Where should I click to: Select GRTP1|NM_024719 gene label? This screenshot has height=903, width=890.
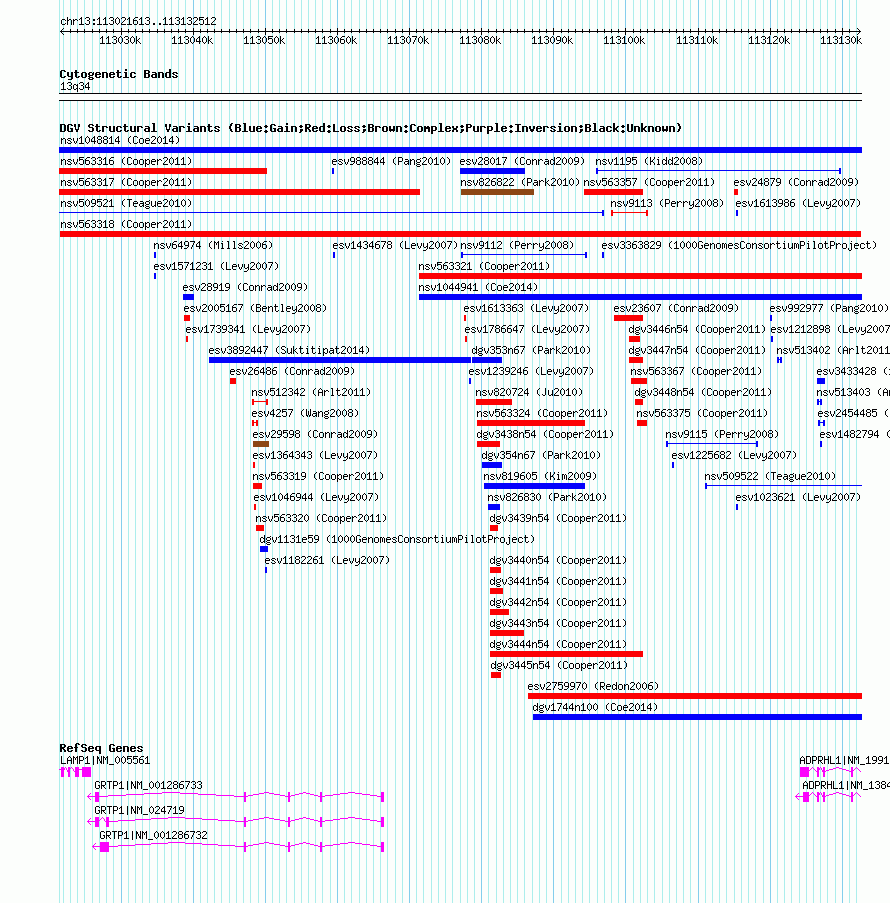point(139,810)
